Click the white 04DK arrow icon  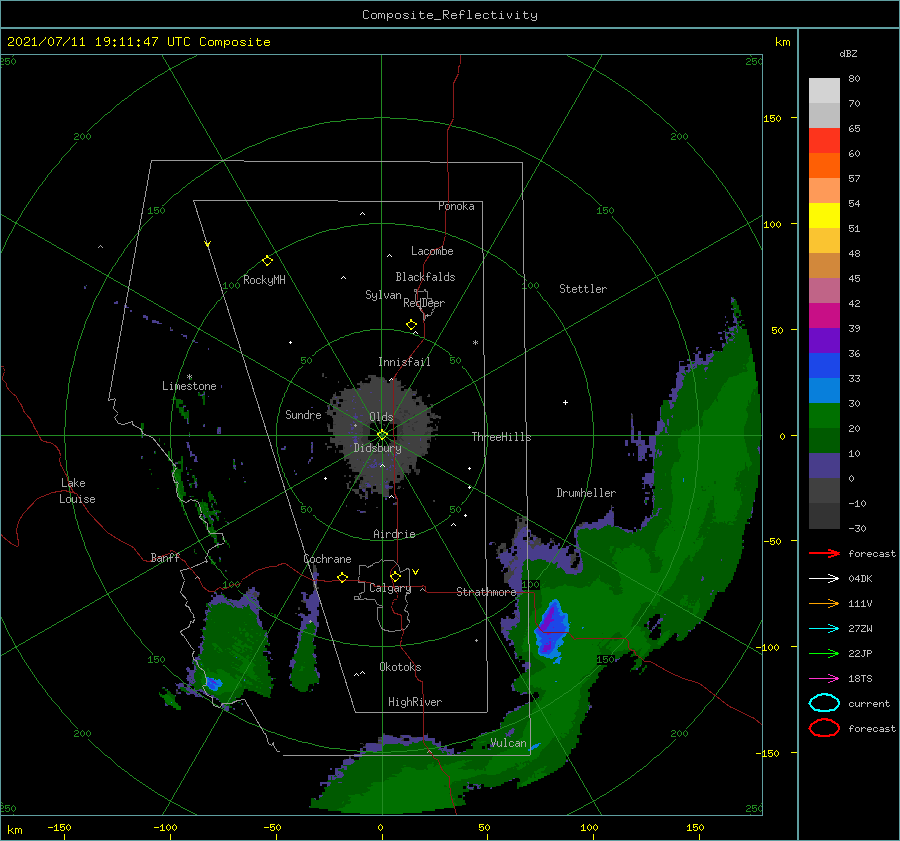click(824, 578)
